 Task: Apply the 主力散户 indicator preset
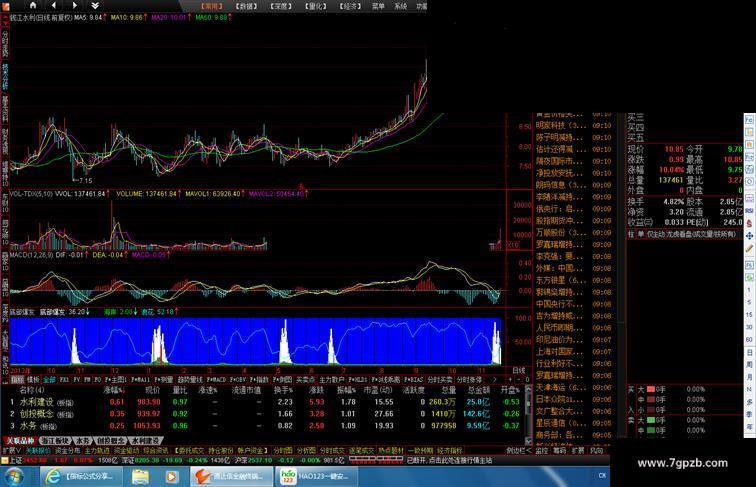(332, 380)
